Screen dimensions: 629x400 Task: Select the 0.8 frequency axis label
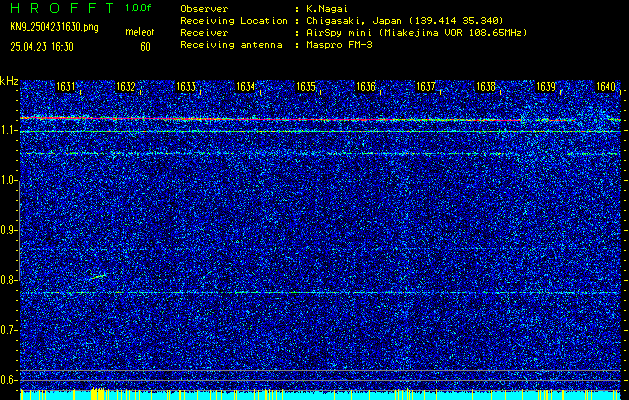pyautogui.click(x=8, y=280)
